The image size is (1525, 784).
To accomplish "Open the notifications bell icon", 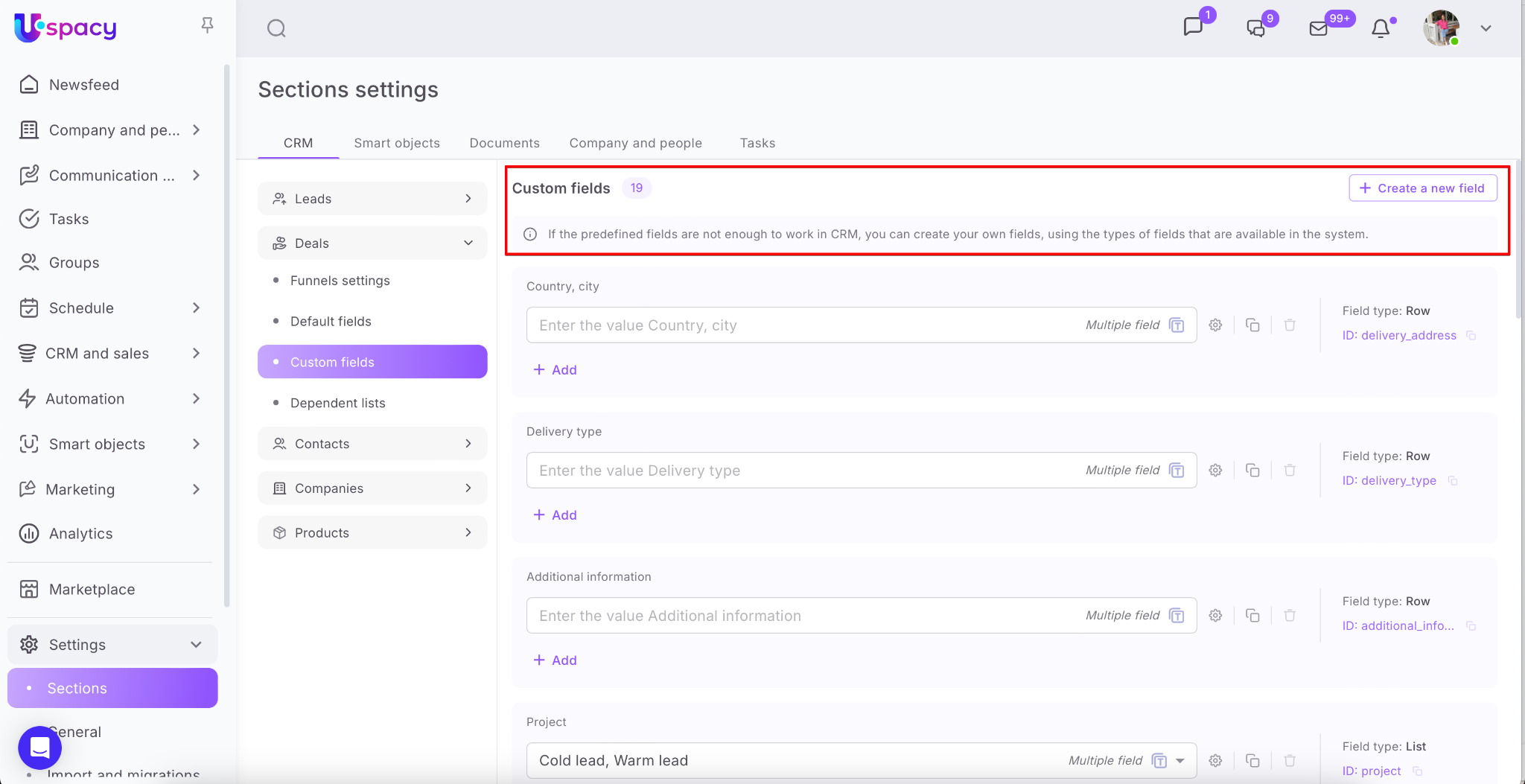I will point(1381,28).
